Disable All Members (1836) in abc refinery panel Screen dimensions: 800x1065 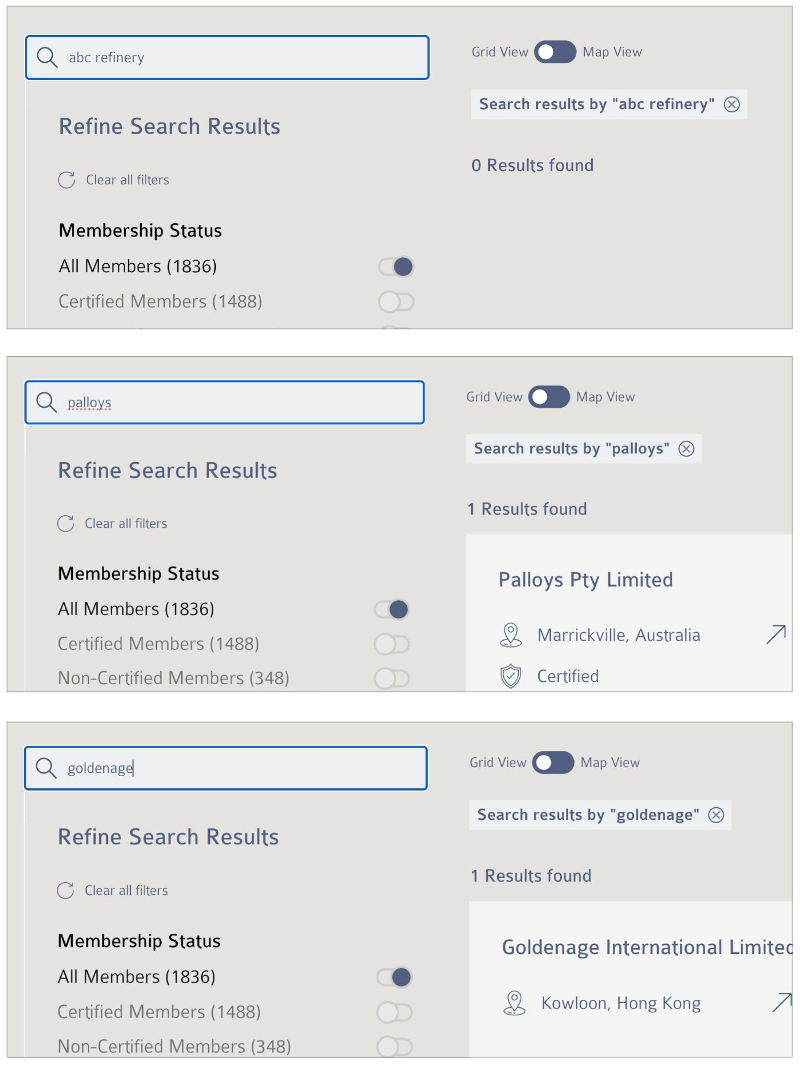click(396, 266)
